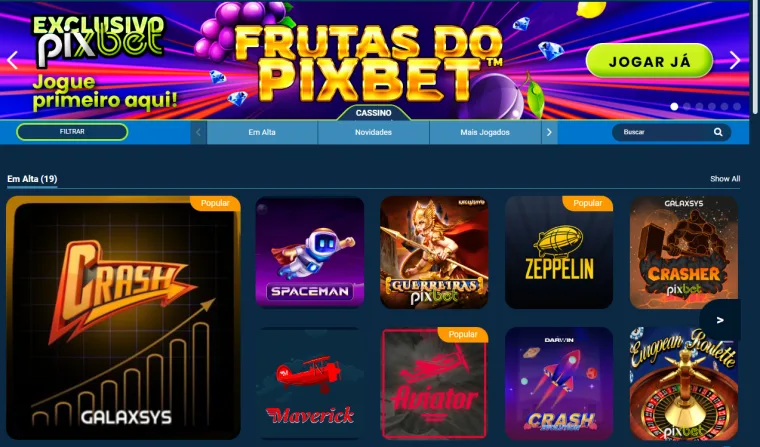Click the search magnifier icon

tap(718, 132)
